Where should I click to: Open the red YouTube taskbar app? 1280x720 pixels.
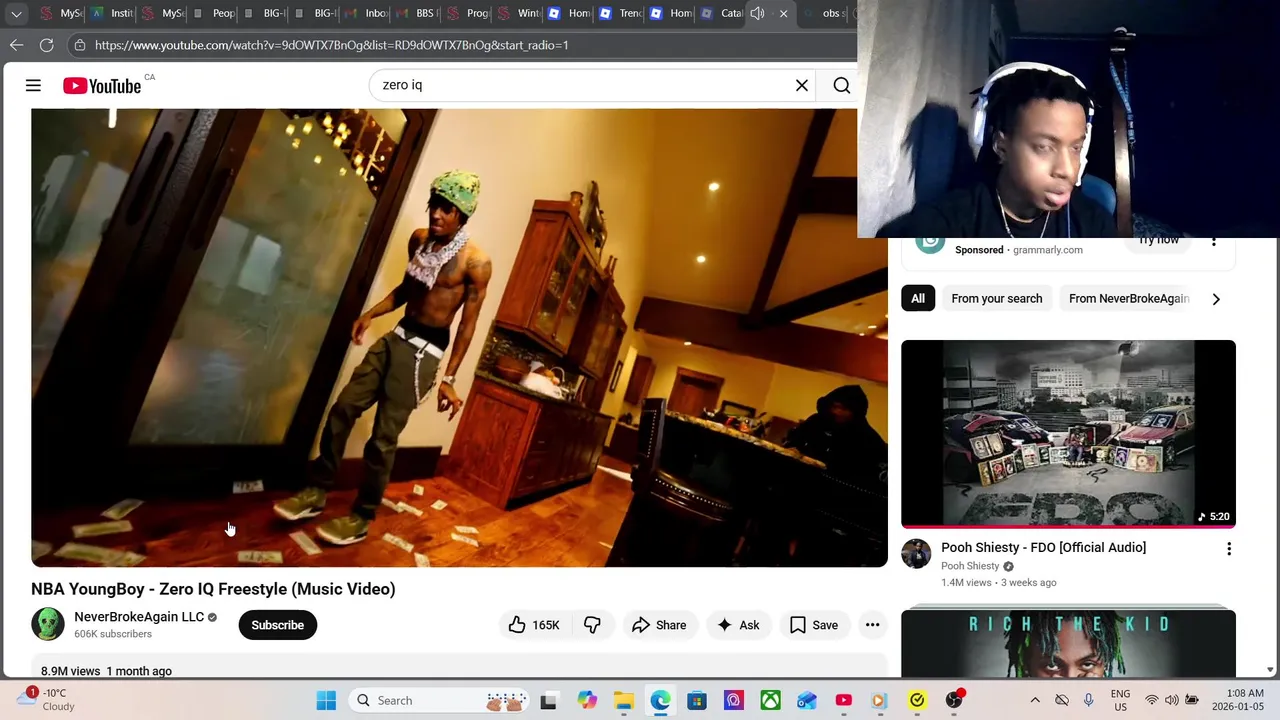[x=844, y=701]
